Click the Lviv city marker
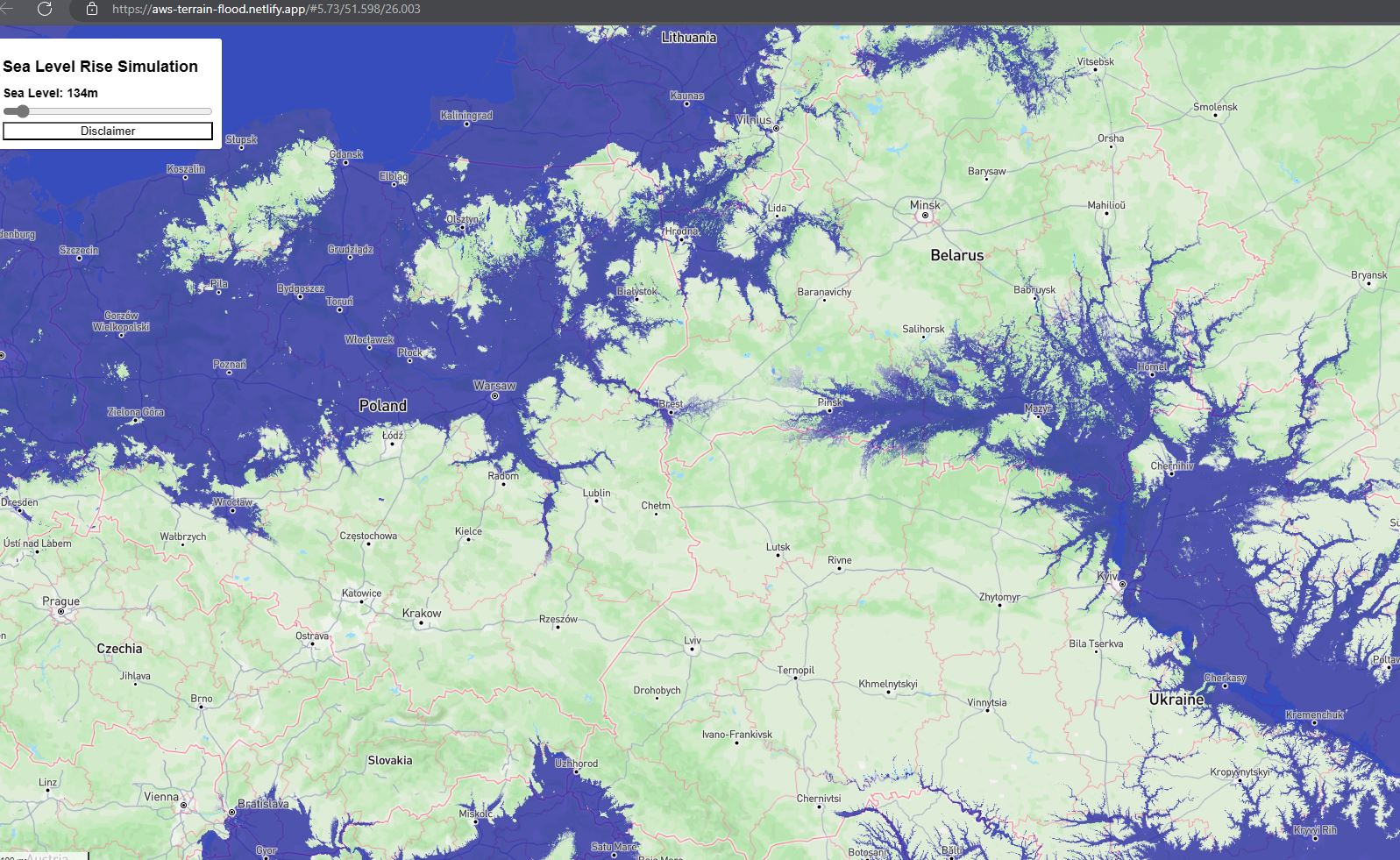Image resolution: width=1400 pixels, height=860 pixels. (693, 650)
